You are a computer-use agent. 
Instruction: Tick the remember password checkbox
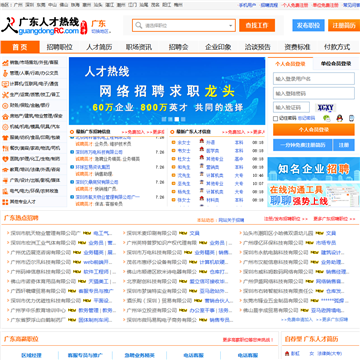tap(275, 119)
